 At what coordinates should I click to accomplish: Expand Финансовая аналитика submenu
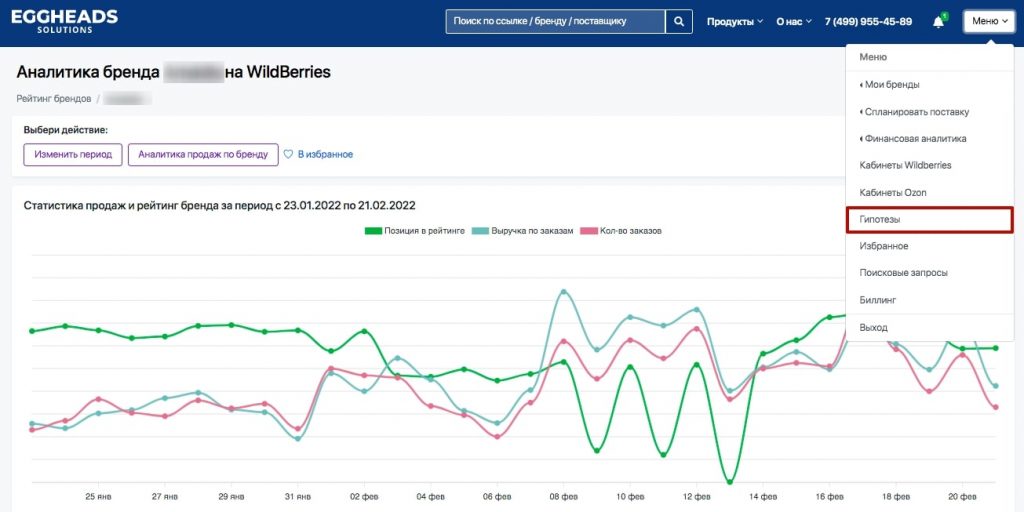[929, 138]
